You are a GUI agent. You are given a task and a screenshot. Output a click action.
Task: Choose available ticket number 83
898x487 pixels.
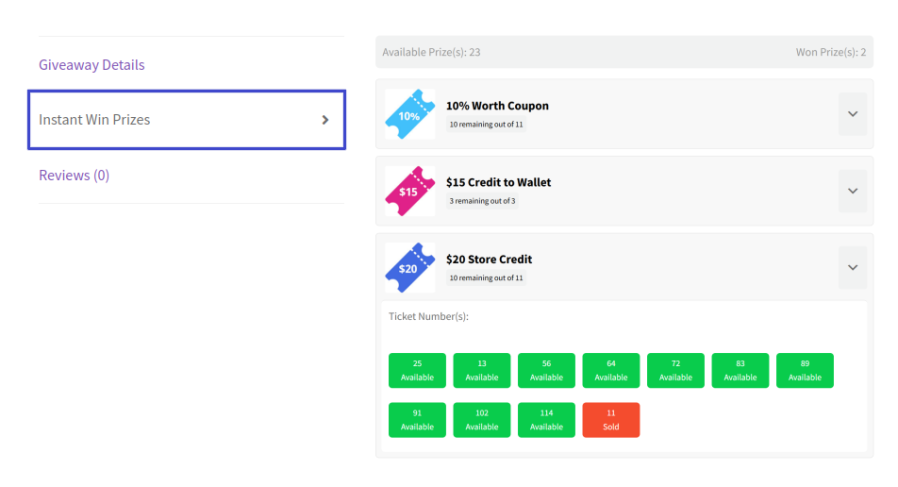coord(740,370)
